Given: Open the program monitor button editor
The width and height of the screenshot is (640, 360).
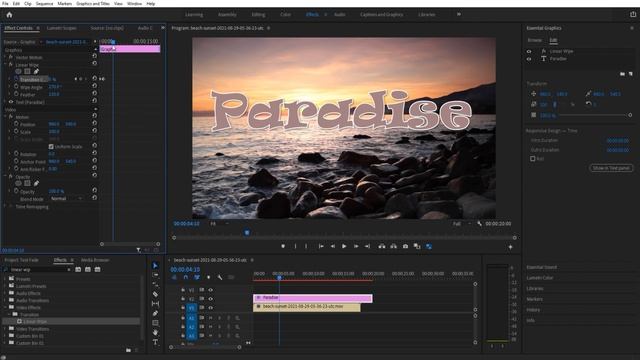Looking at the screenshot, I should pos(510,247).
